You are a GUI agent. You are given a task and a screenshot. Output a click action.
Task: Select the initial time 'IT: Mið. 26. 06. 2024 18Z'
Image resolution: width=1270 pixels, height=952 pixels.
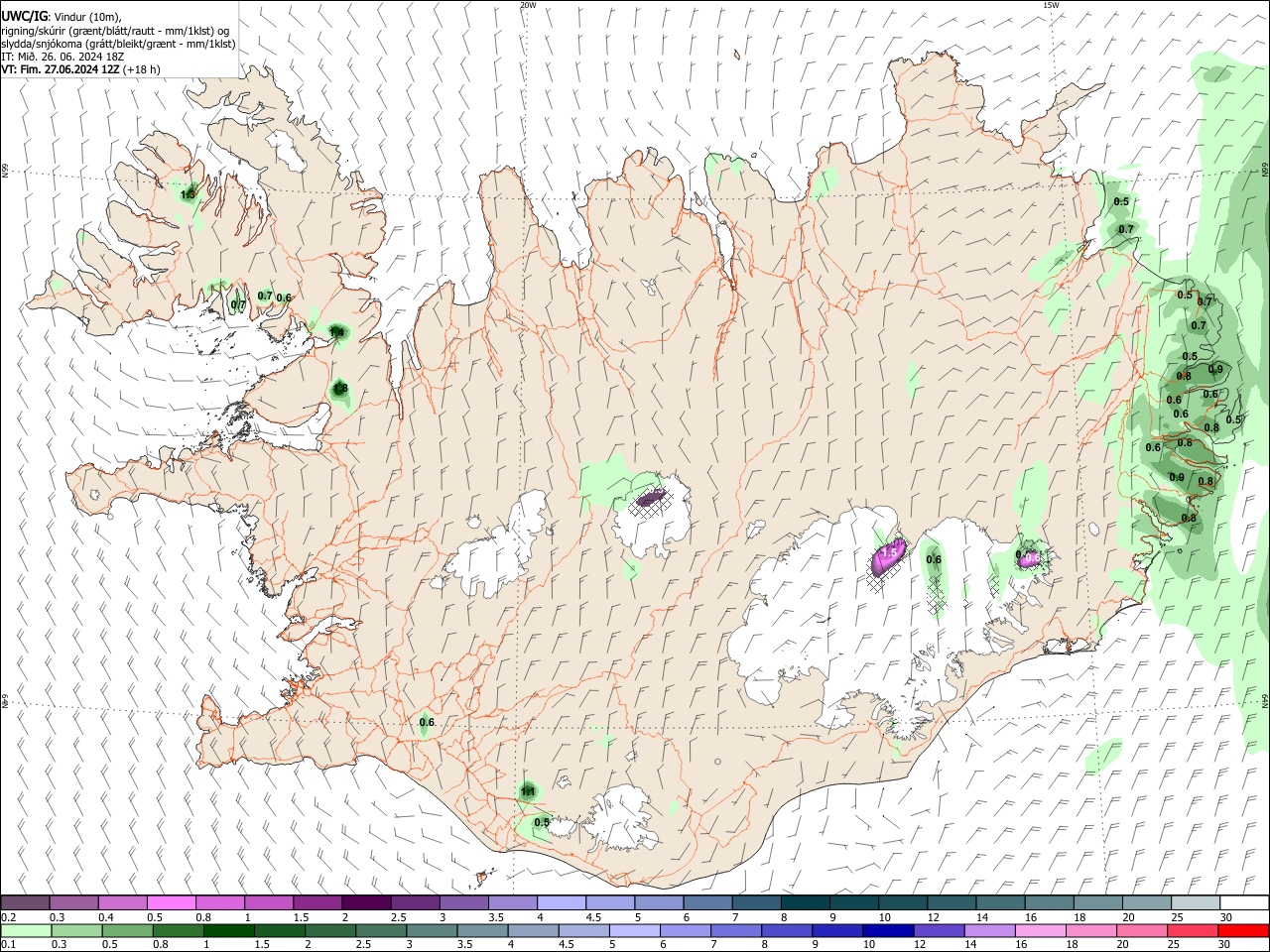[x=63, y=57]
